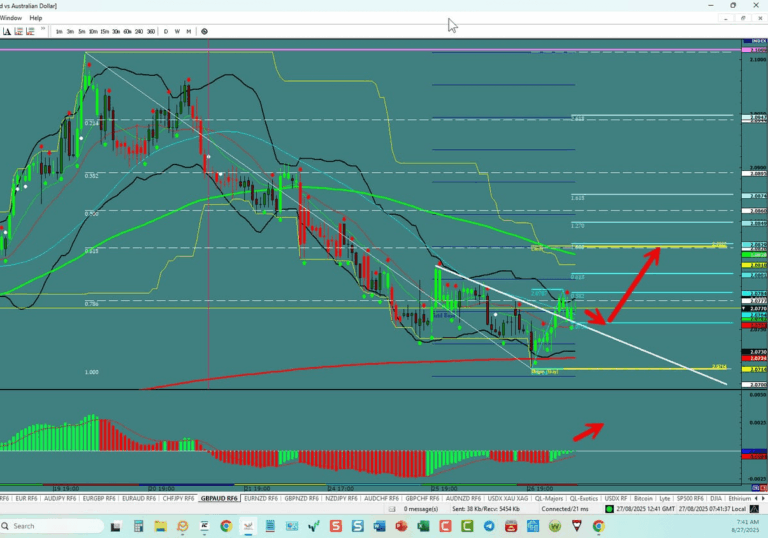Viewport: 768px width, 538px height.
Task: Open the Help menu
Action: pyautogui.click(x=36, y=18)
